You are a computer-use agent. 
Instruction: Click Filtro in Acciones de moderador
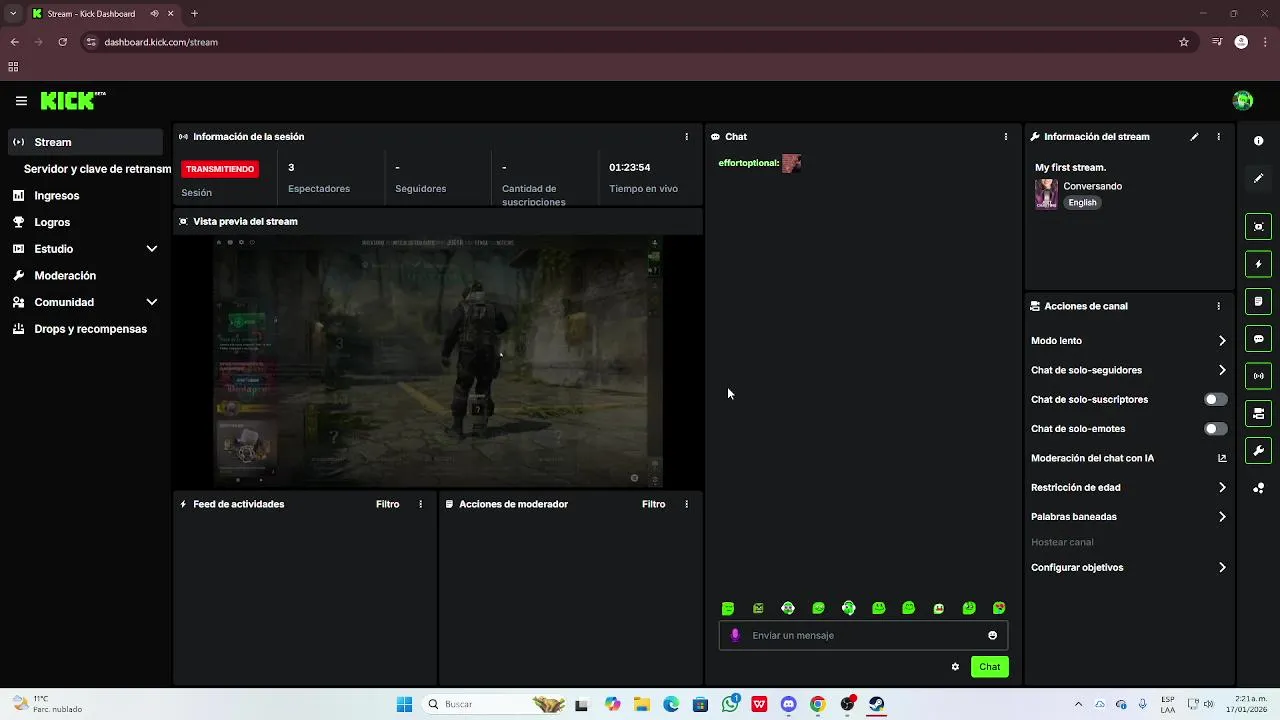point(653,504)
